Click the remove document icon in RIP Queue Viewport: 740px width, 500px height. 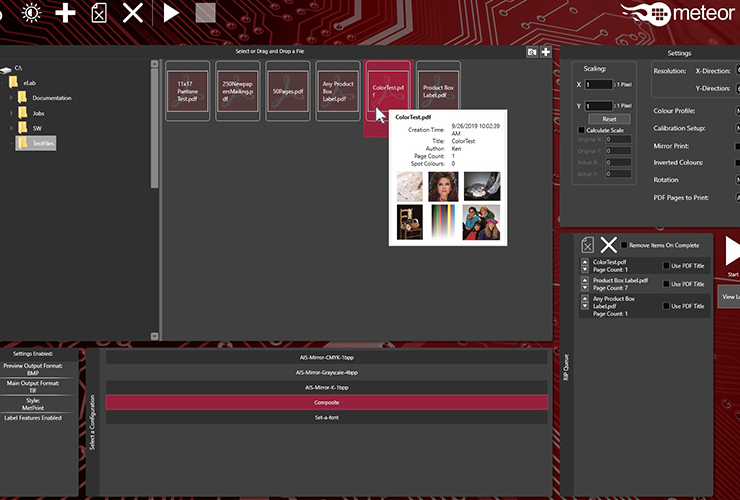click(x=588, y=245)
